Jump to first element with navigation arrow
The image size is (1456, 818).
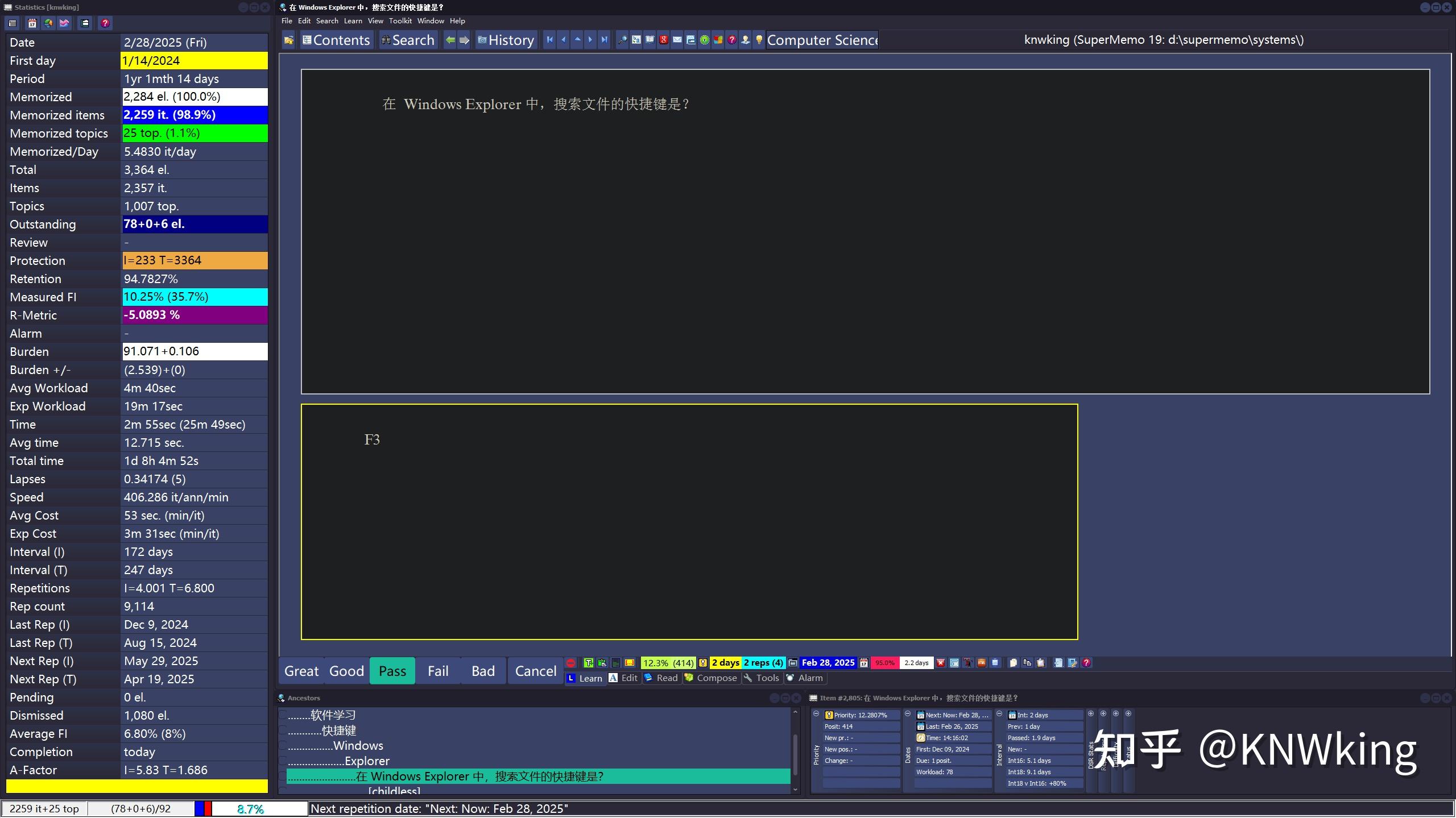pos(549,40)
